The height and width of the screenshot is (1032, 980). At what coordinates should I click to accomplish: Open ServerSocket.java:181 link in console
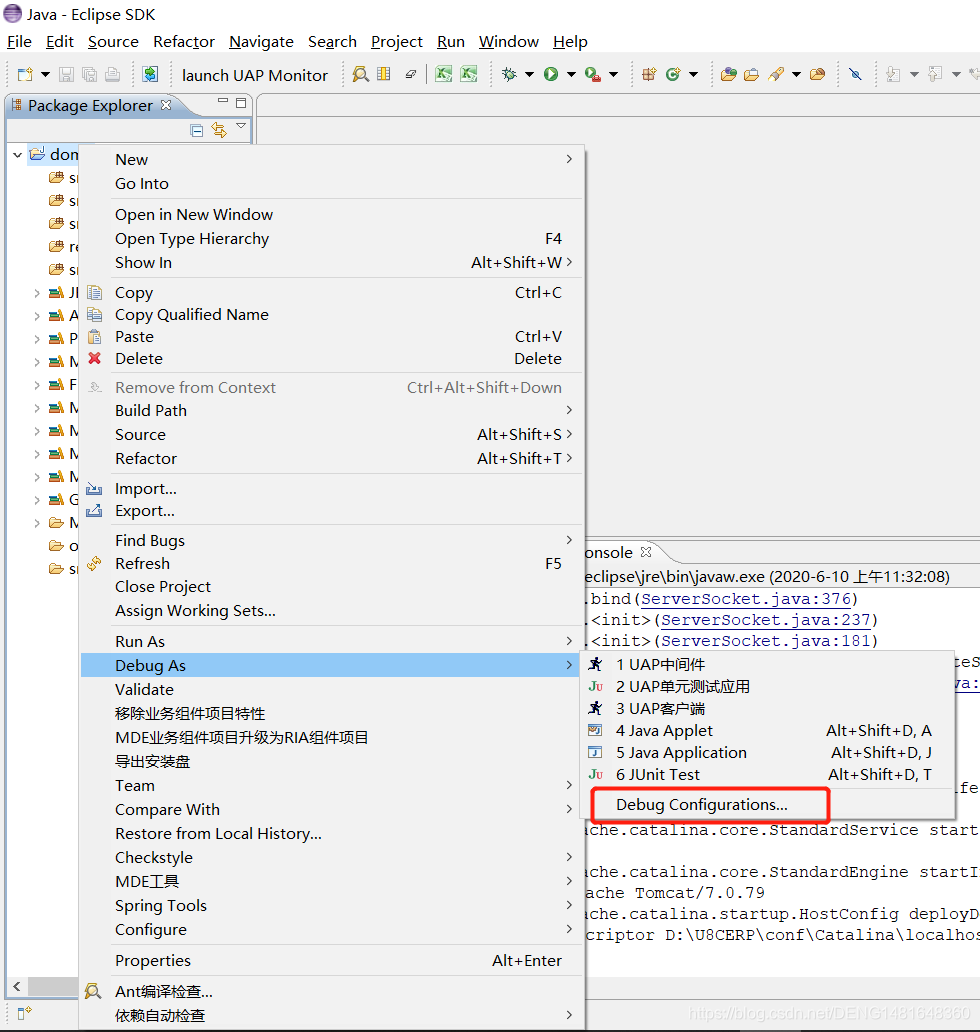click(766, 641)
